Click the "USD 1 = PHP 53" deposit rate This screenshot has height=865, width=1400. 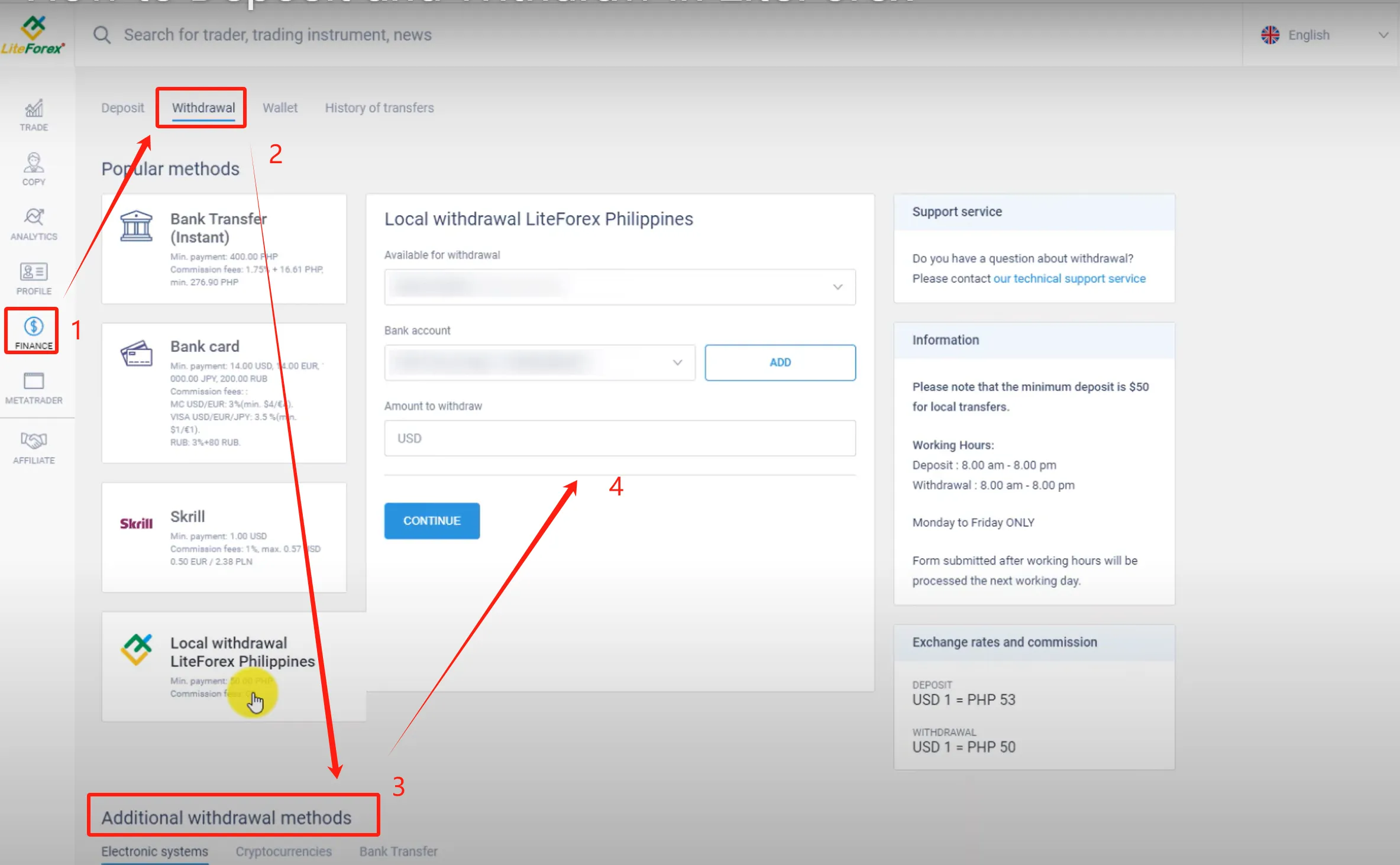coord(963,699)
